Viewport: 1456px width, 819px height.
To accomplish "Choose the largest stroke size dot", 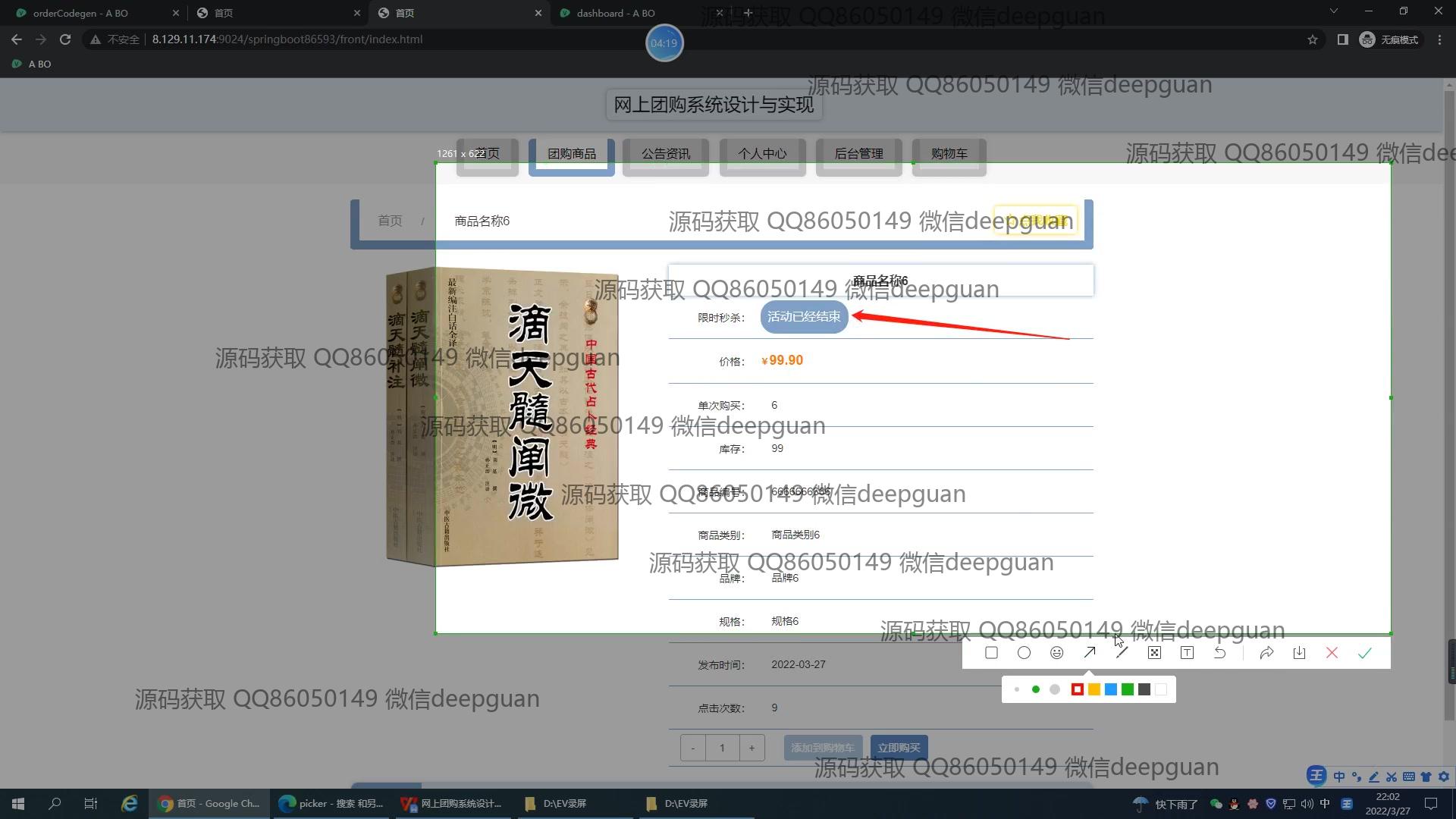I will tap(1054, 689).
